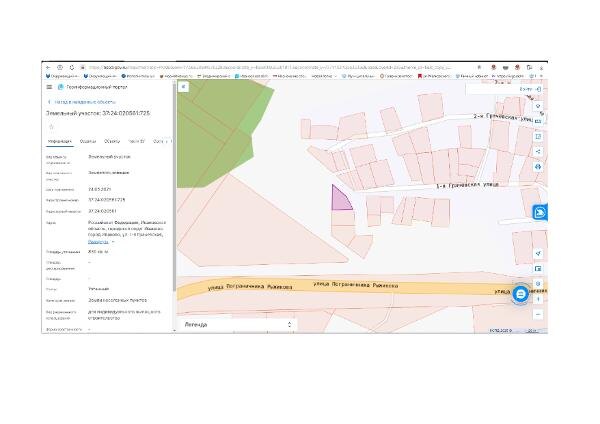Click the parcel heading 'Земельный участок: 37:24:020501:725'
The width and height of the screenshot is (600, 424).
click(98, 113)
